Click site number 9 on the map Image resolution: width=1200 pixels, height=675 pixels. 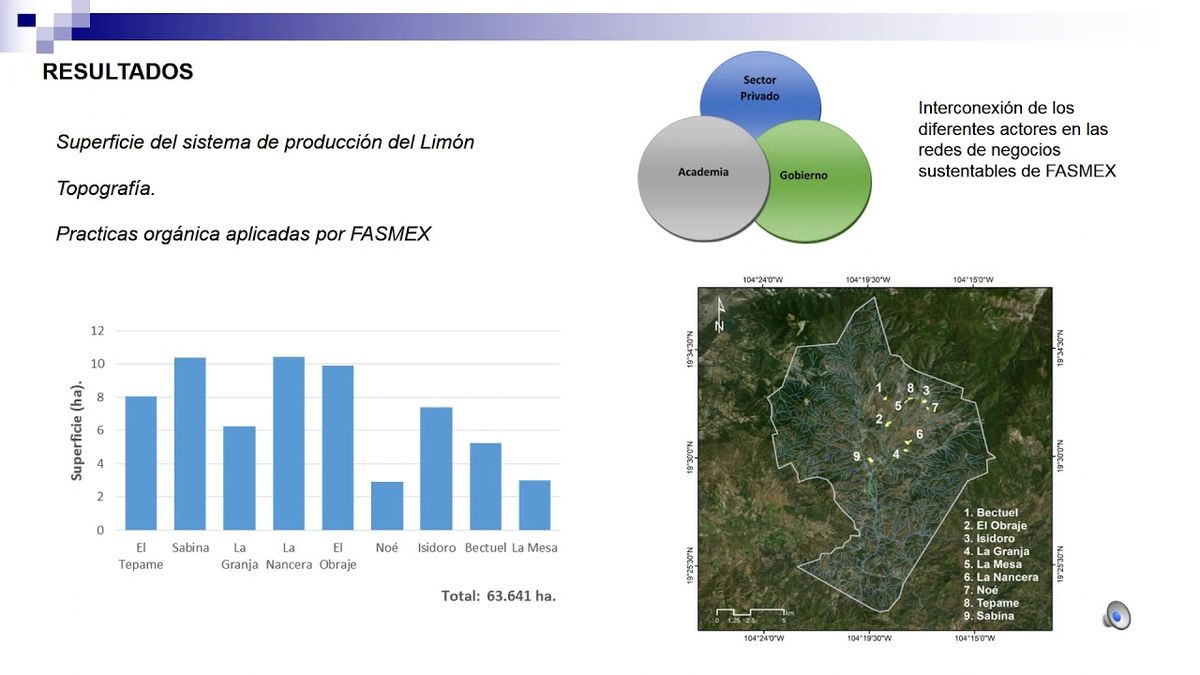tap(857, 456)
